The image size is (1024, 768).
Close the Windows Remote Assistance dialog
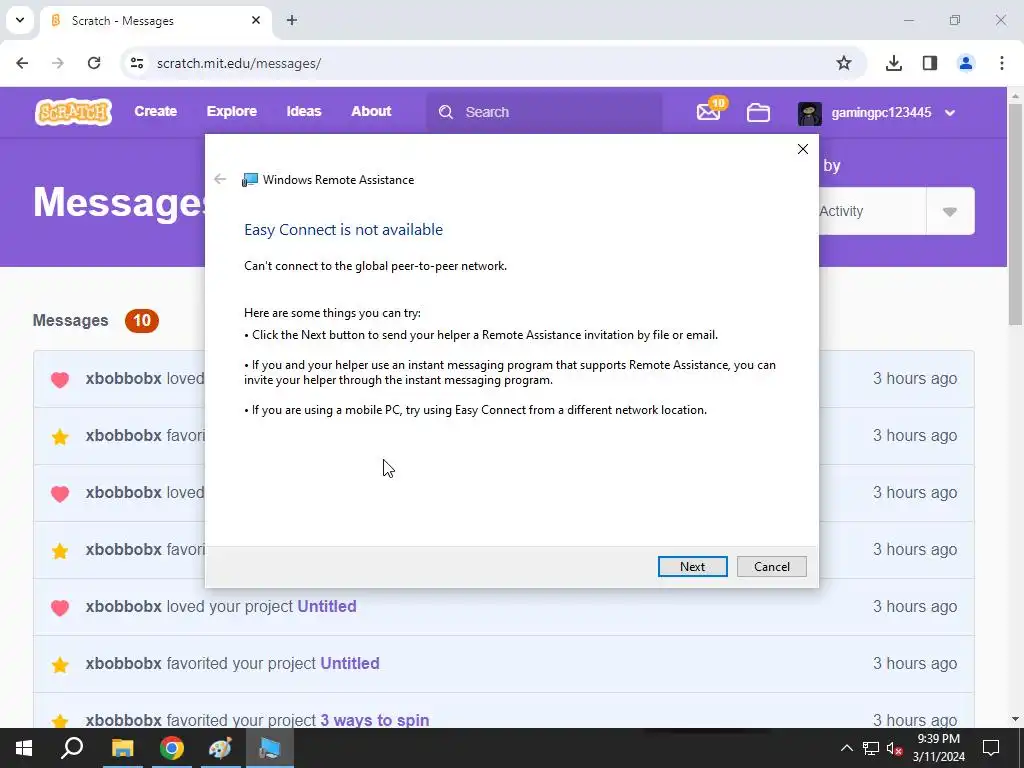[803, 149]
